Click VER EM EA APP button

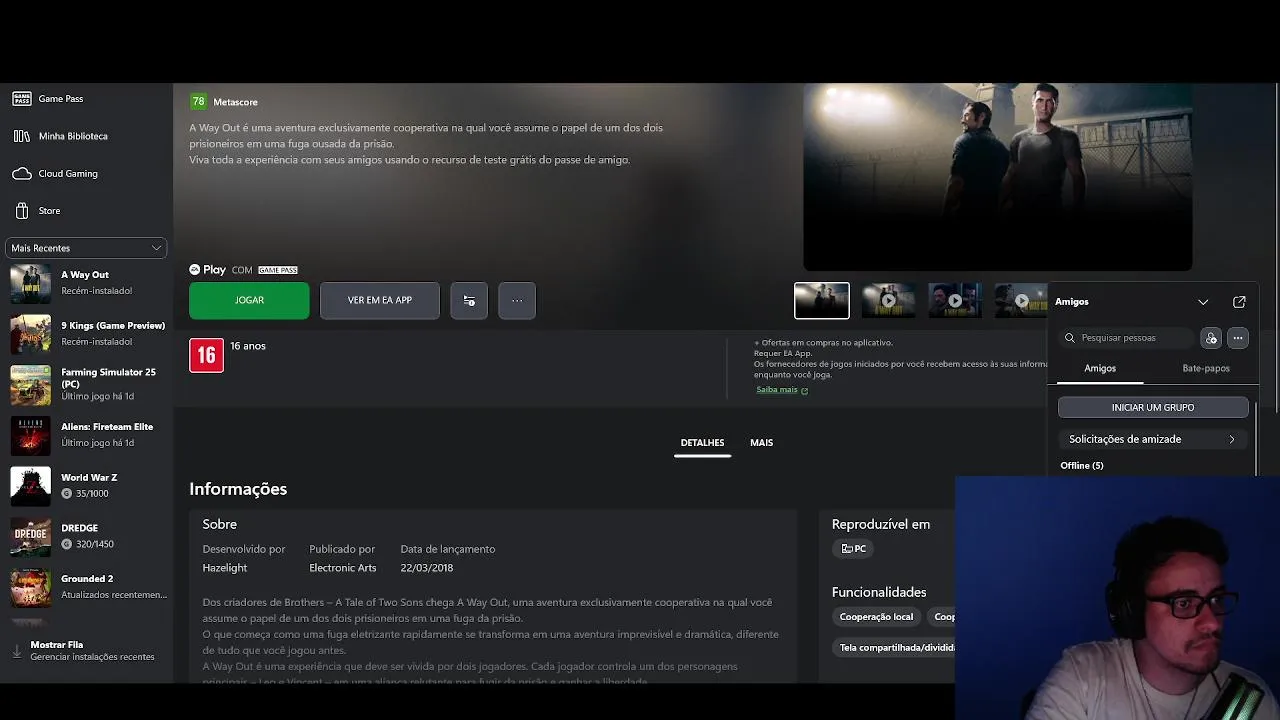pyautogui.click(x=380, y=300)
